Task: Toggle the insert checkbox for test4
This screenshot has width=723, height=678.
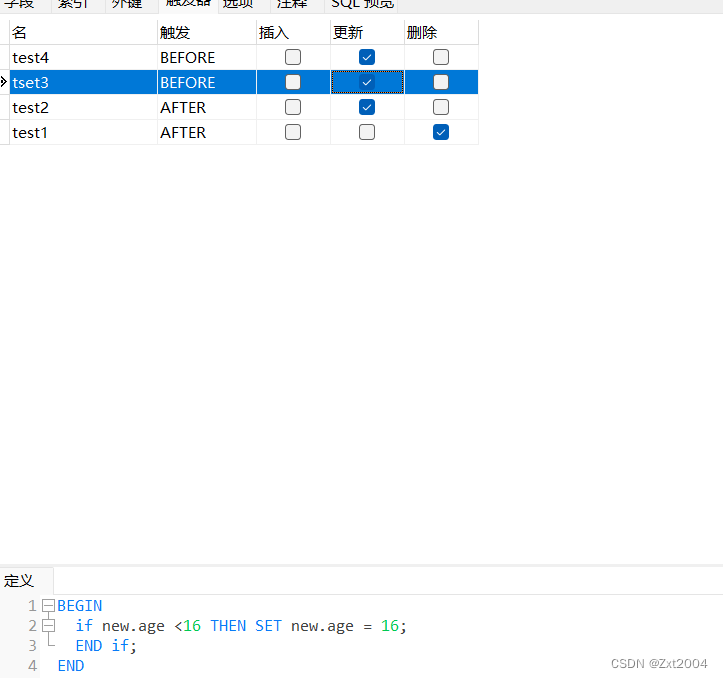Action: point(293,57)
